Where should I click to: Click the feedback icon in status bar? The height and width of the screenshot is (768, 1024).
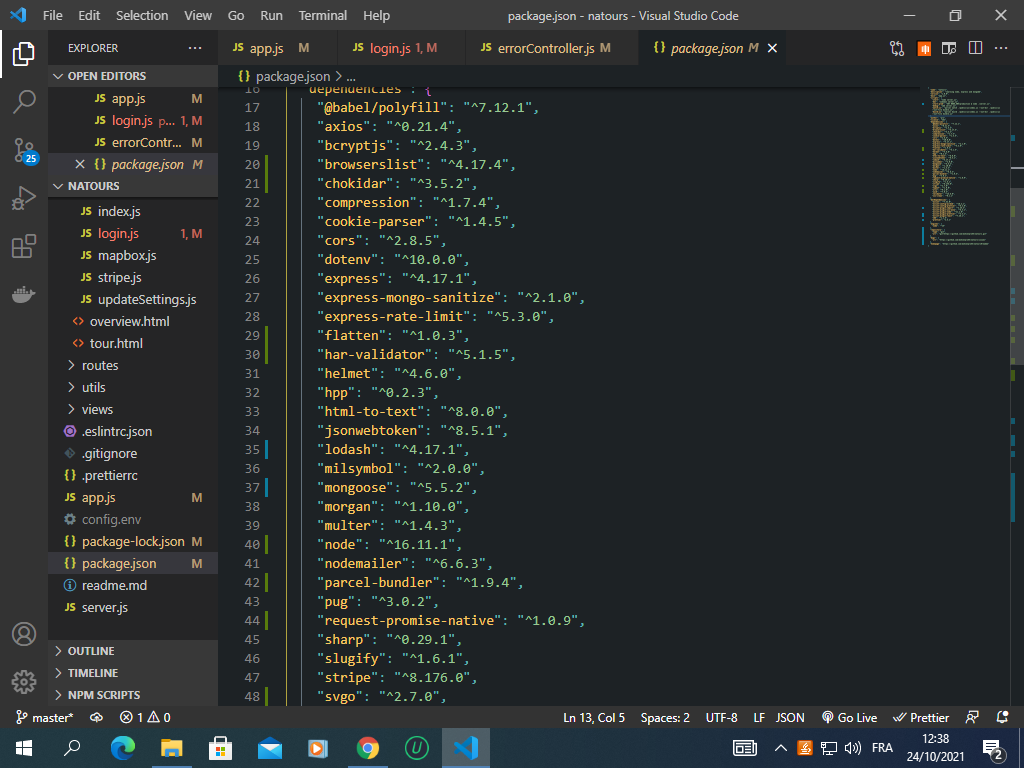pos(972,717)
